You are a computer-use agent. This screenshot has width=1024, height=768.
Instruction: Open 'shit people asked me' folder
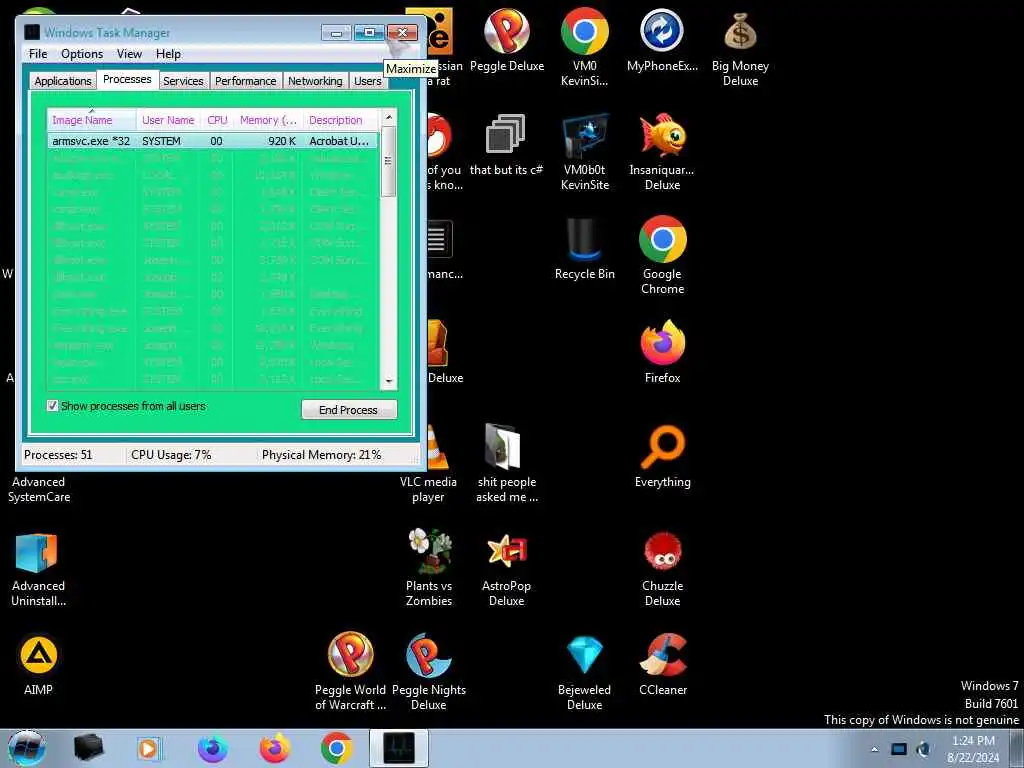click(x=506, y=462)
